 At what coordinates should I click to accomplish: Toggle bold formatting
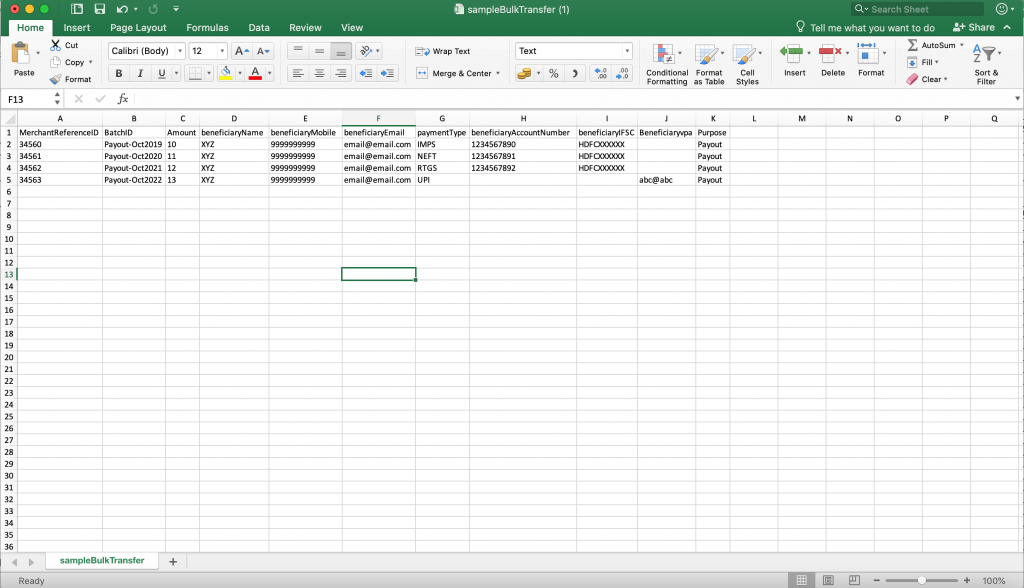(119, 73)
